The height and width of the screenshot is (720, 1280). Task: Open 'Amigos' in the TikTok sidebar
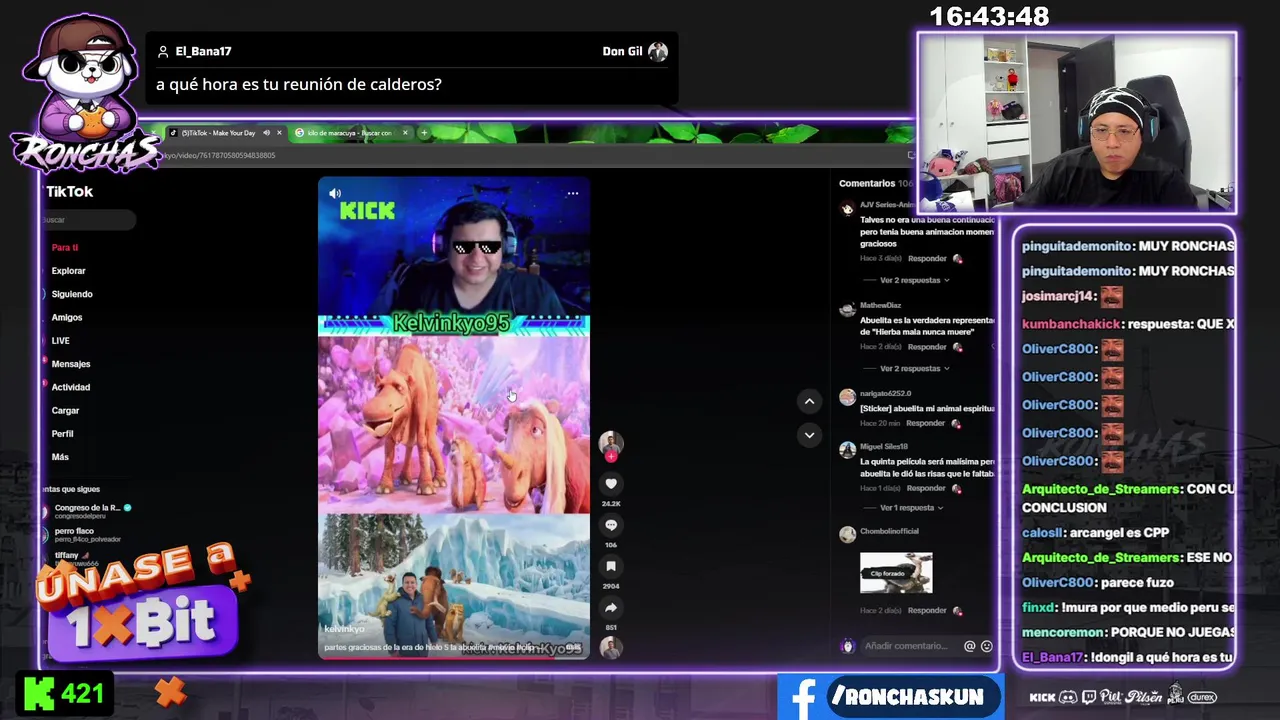click(x=67, y=317)
